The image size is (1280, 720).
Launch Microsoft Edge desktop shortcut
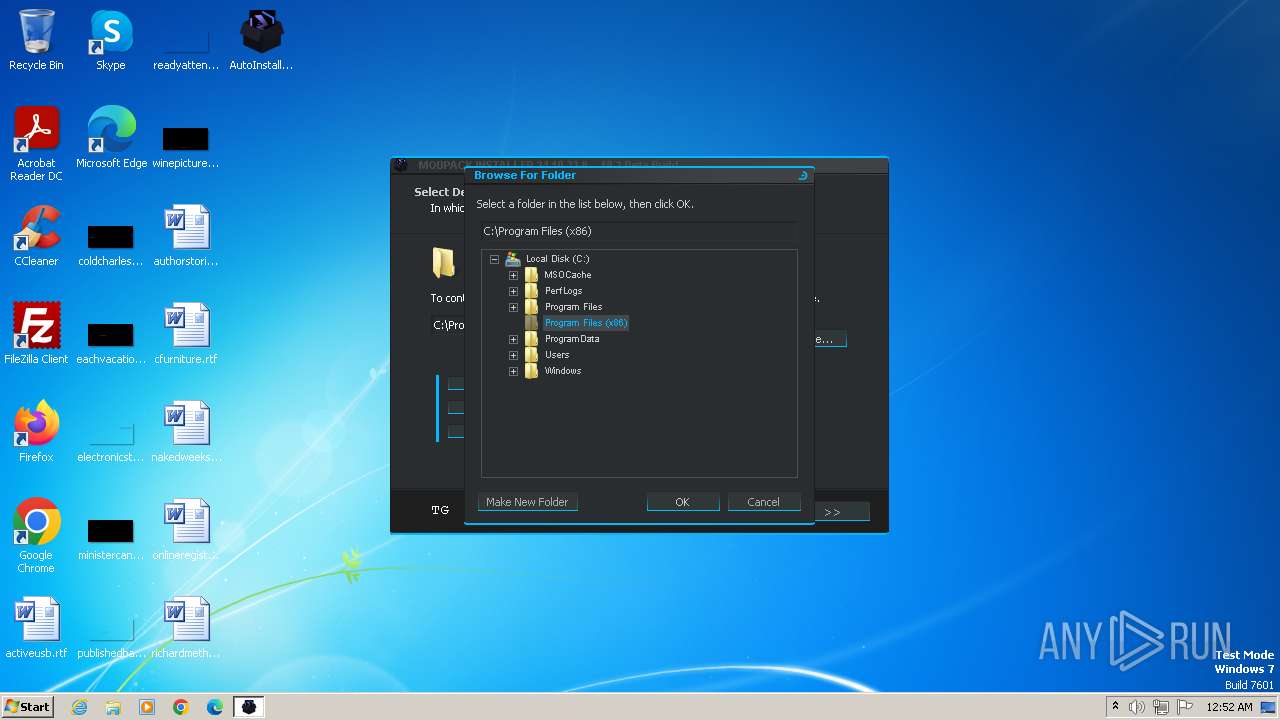(x=111, y=137)
